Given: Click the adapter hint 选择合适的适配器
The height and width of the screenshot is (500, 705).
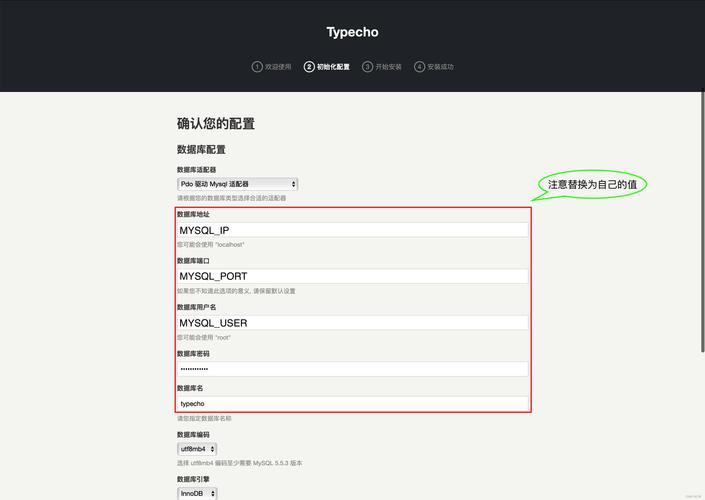Looking at the screenshot, I should pos(232,198).
